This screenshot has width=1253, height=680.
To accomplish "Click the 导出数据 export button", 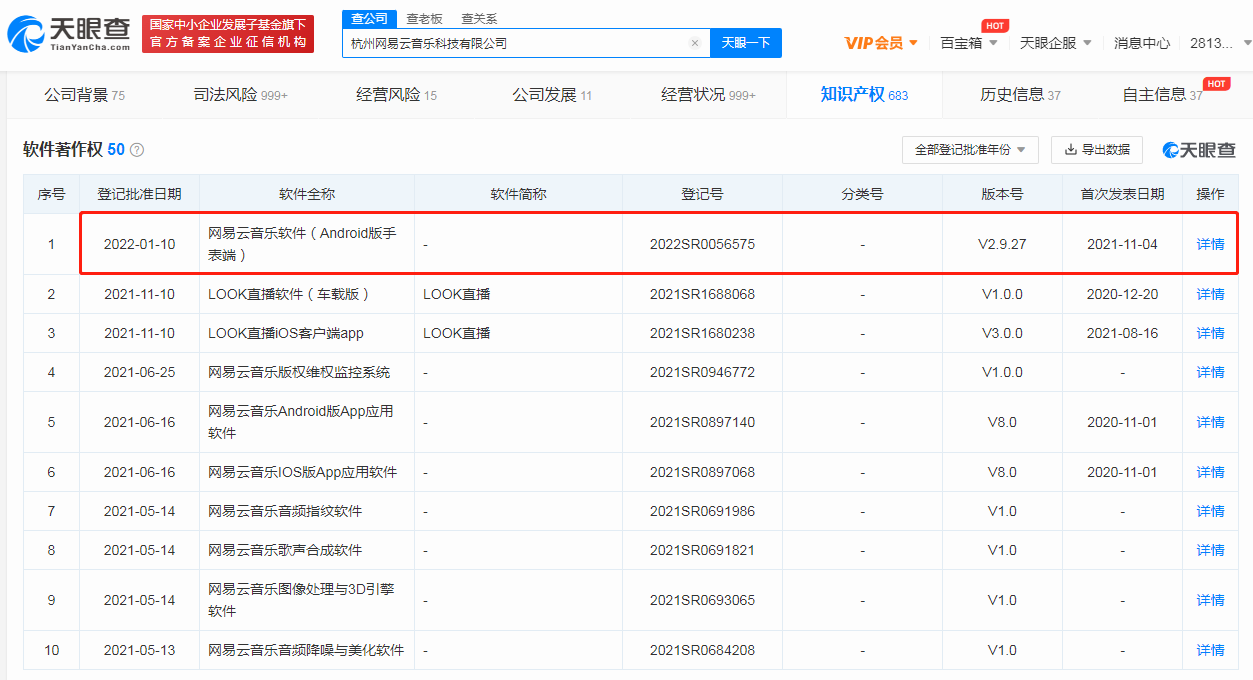I will tap(1097, 150).
